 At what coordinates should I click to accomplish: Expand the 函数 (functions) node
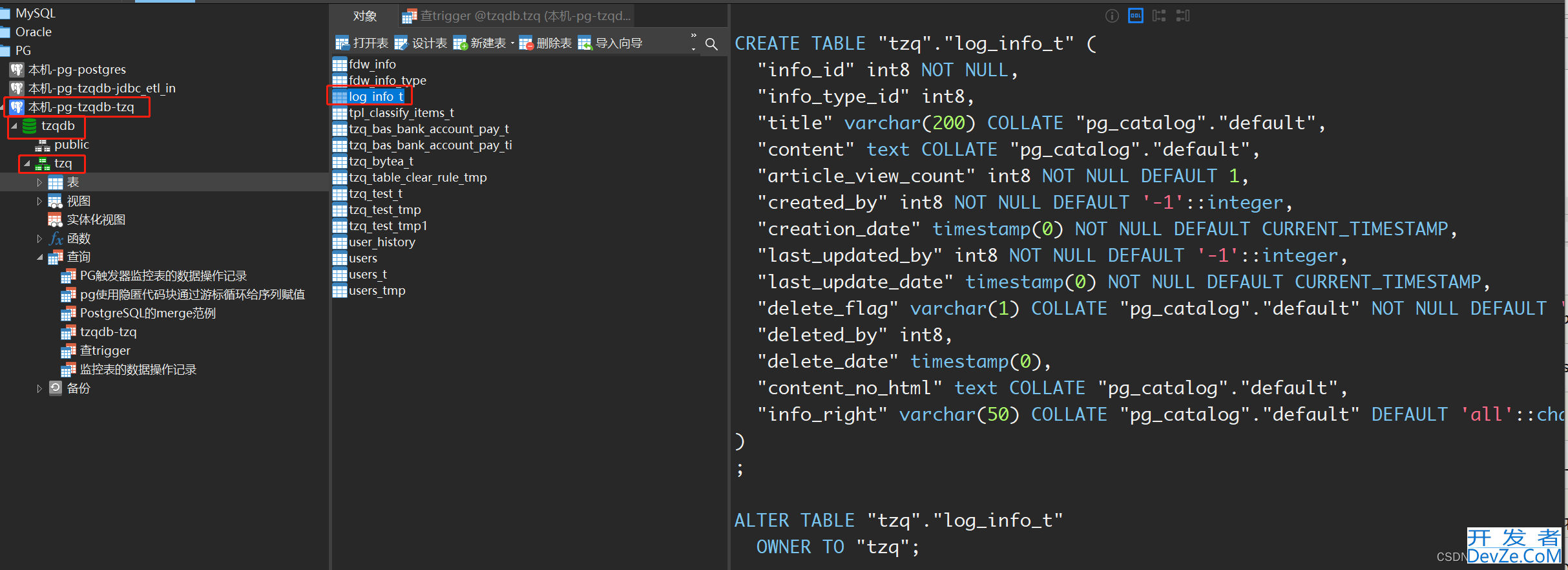pyautogui.click(x=39, y=239)
